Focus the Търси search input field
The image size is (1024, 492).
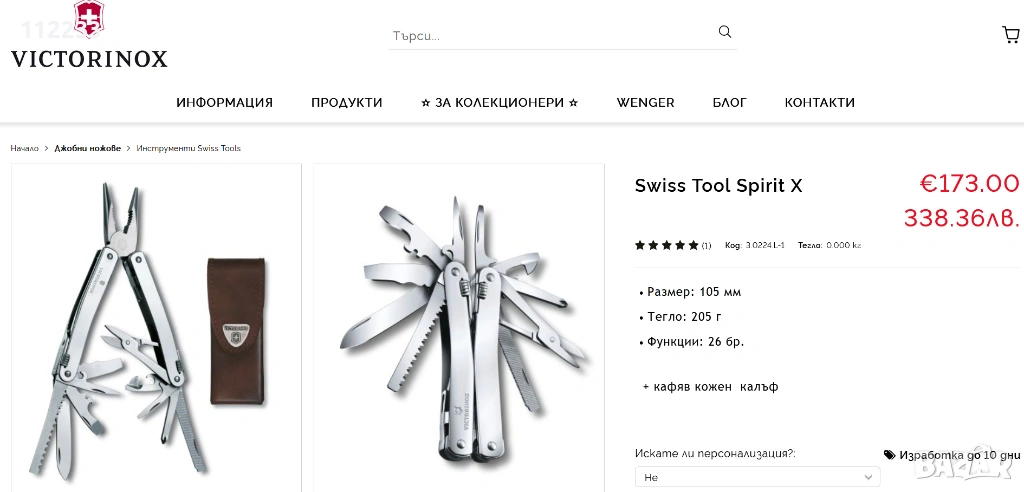552,36
